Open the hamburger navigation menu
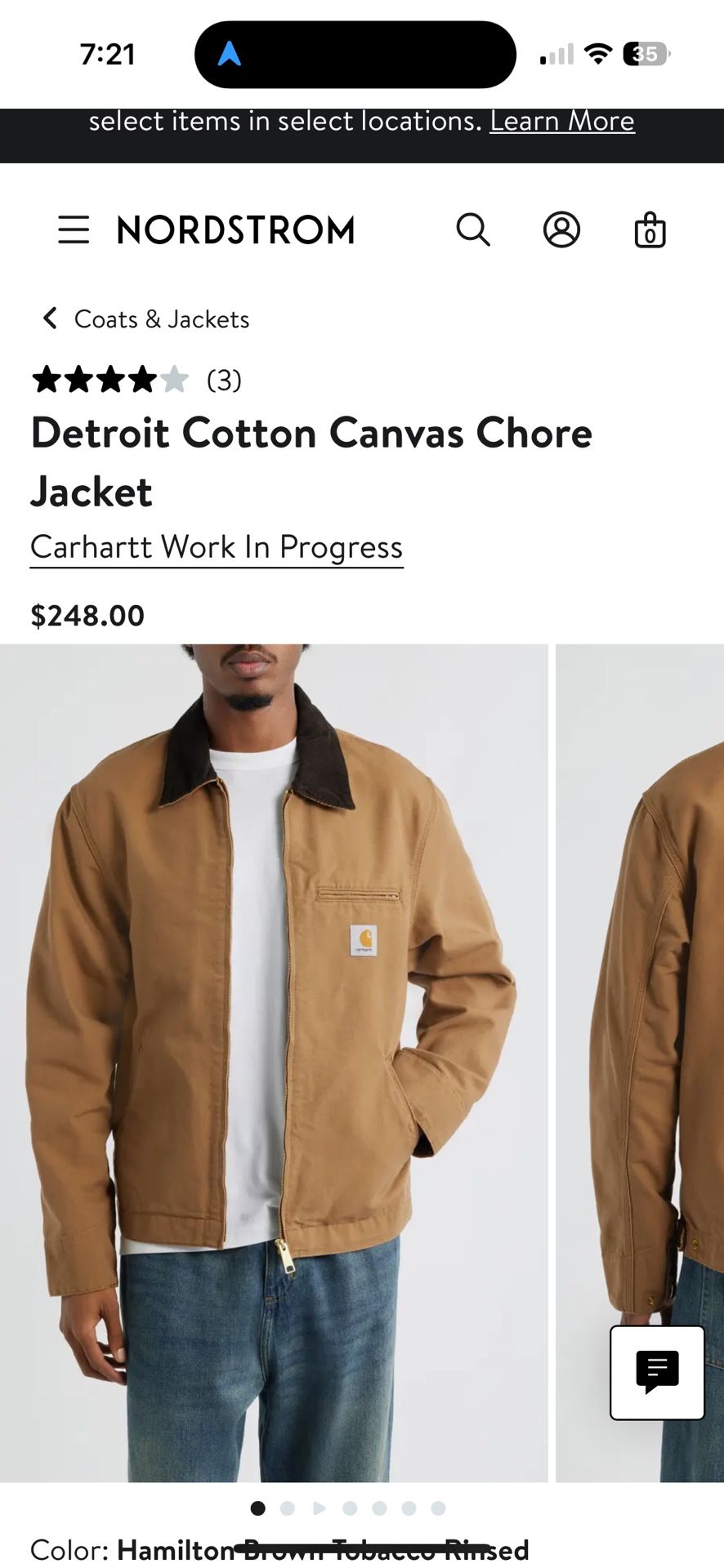 tap(74, 229)
